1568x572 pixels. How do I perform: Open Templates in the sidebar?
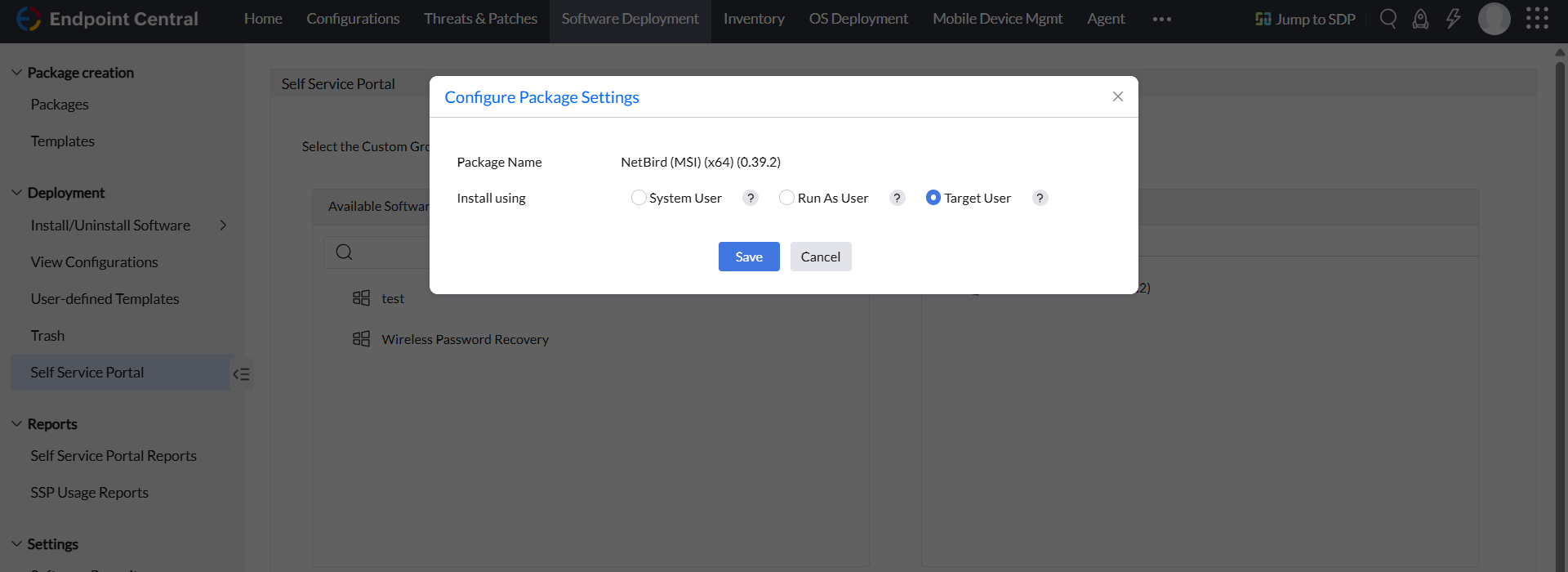(x=62, y=141)
